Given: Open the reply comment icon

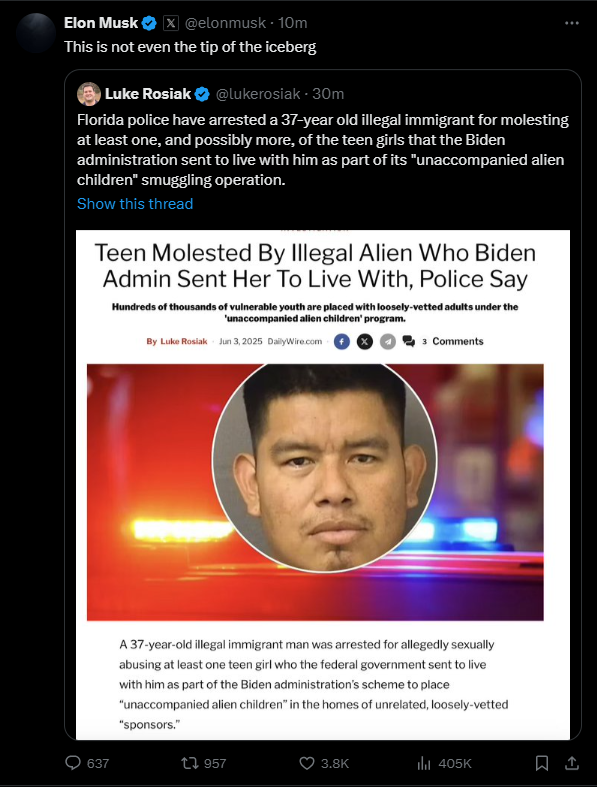Looking at the screenshot, I should 73,763.
